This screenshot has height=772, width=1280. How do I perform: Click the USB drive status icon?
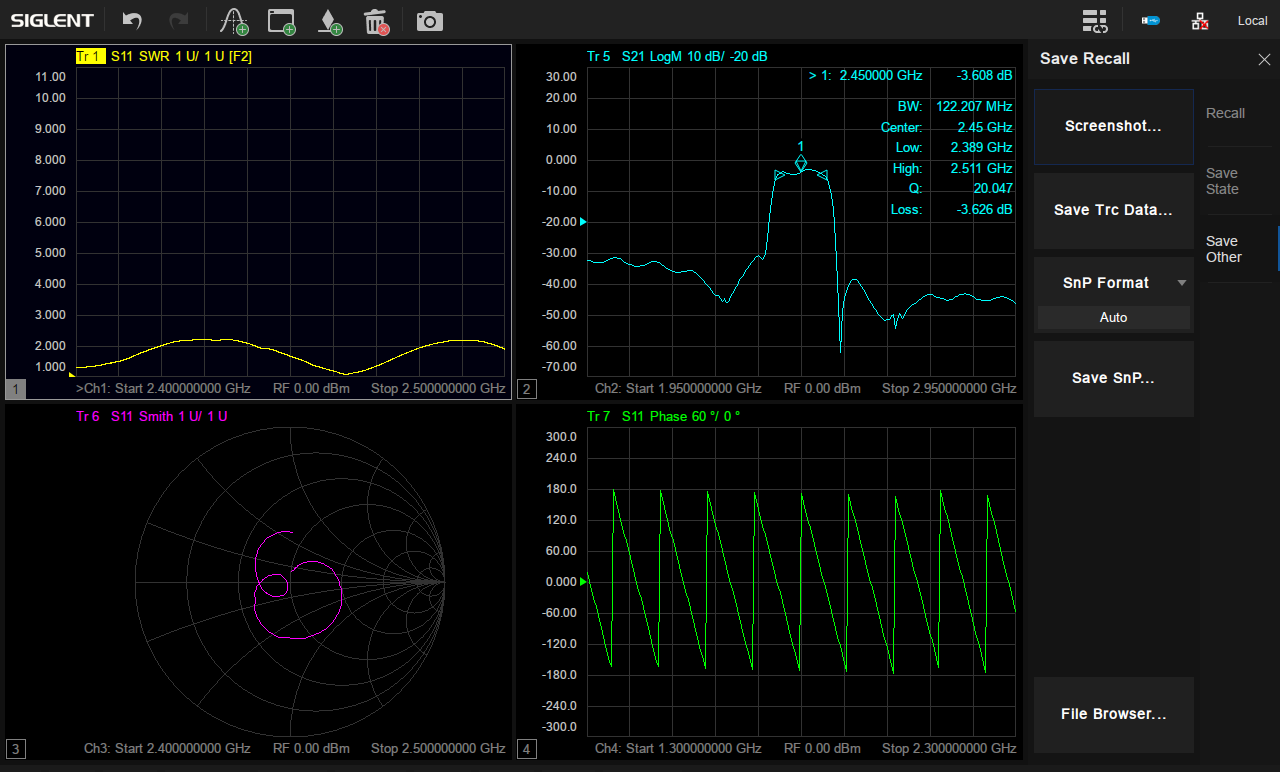(x=1151, y=21)
